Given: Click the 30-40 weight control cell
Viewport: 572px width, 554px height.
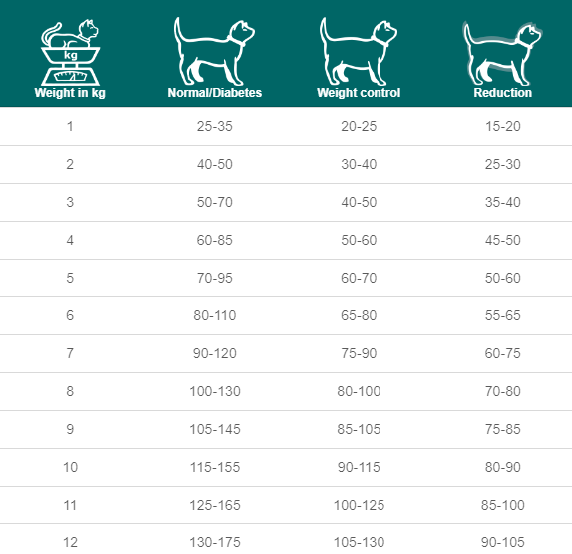Looking at the screenshot, I should (x=359, y=164).
